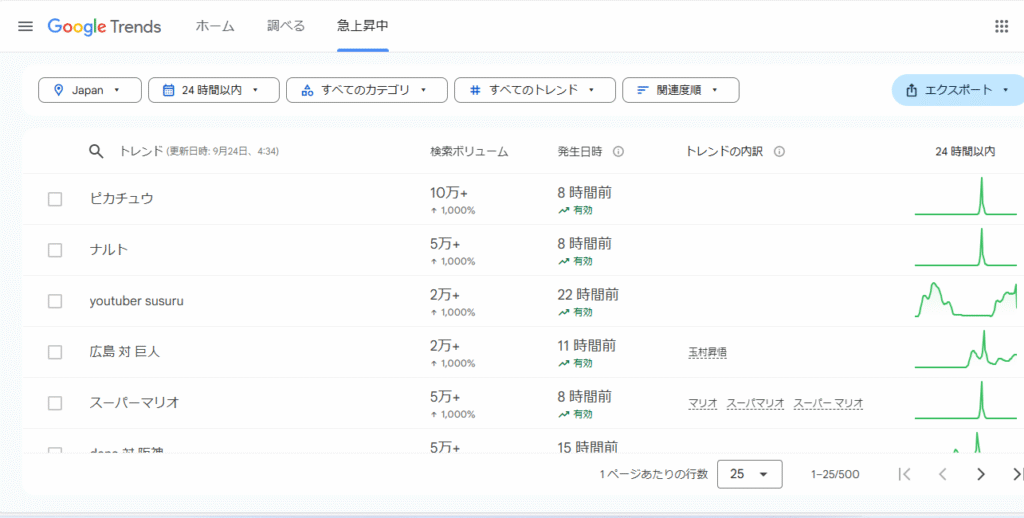Open rows-per-page dropdown showing 25
The image size is (1024, 518).
tap(749, 474)
